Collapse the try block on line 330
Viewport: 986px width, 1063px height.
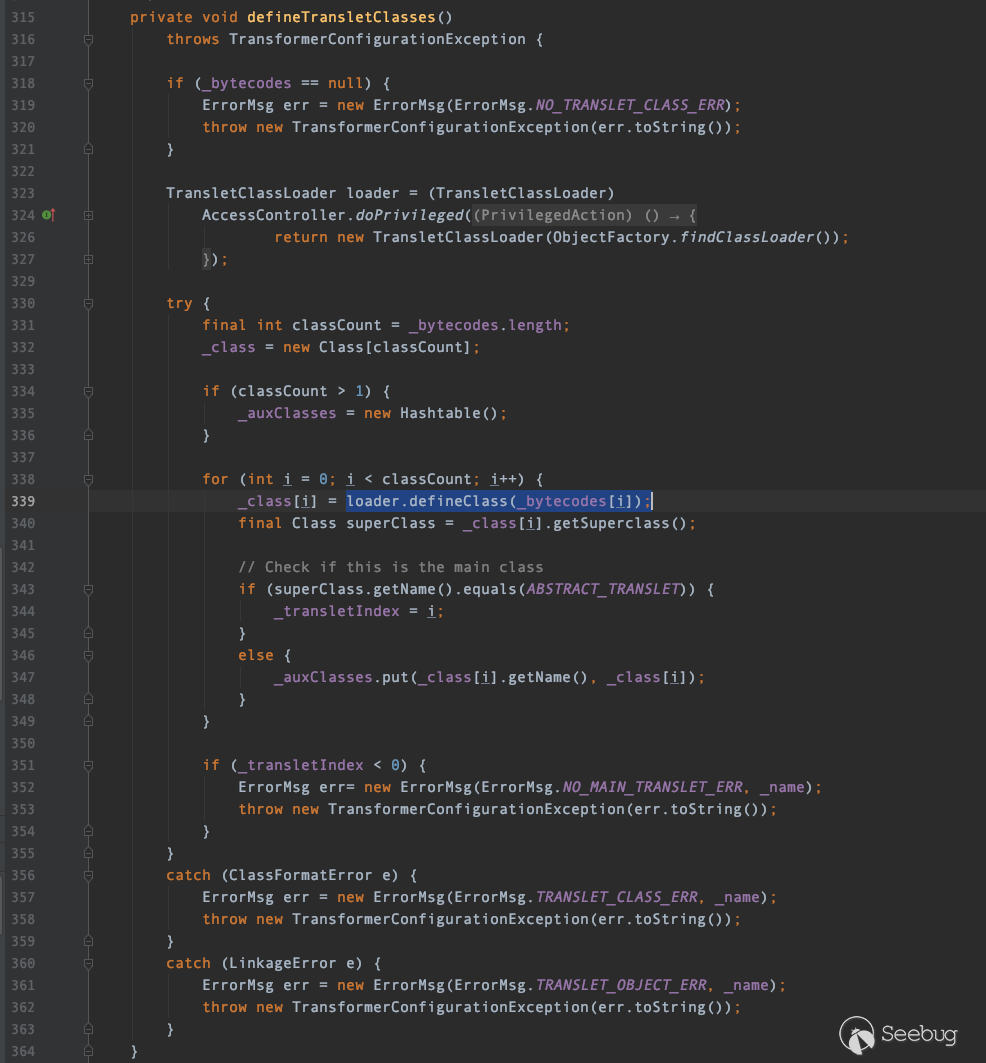click(88, 303)
